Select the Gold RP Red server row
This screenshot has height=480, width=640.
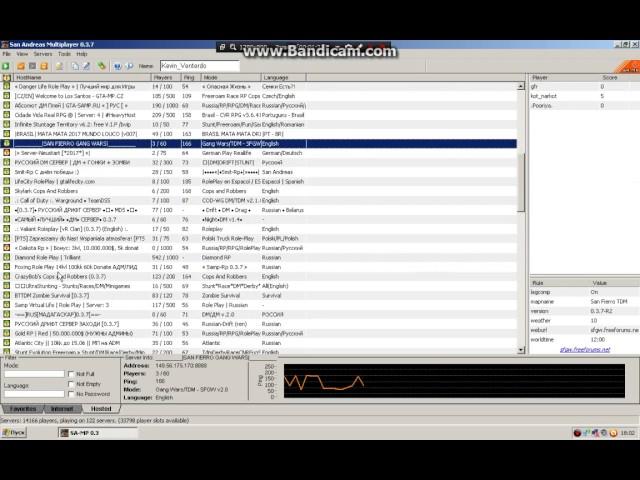pos(259,333)
